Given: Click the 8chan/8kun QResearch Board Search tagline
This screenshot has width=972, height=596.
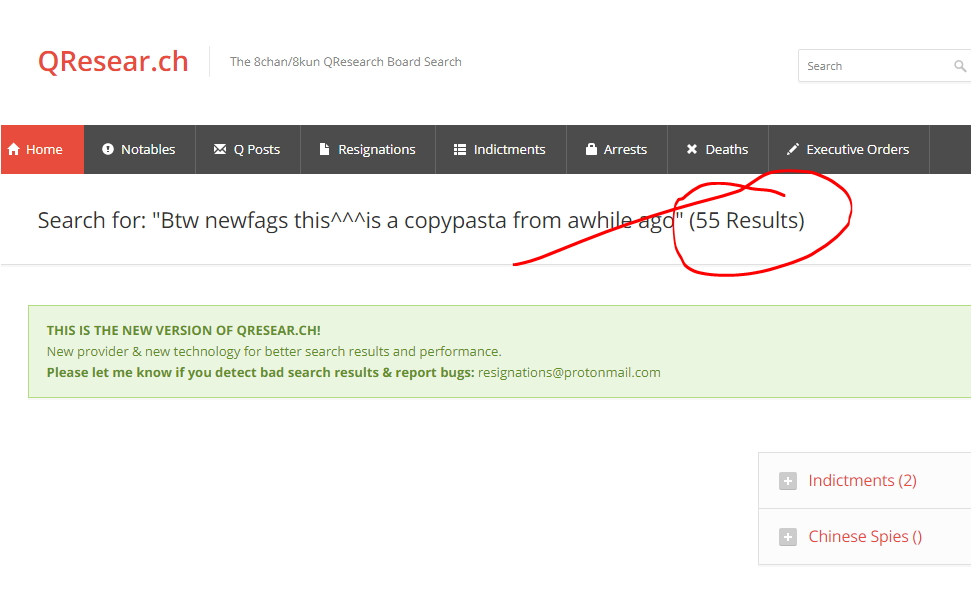Looking at the screenshot, I should [x=346, y=62].
